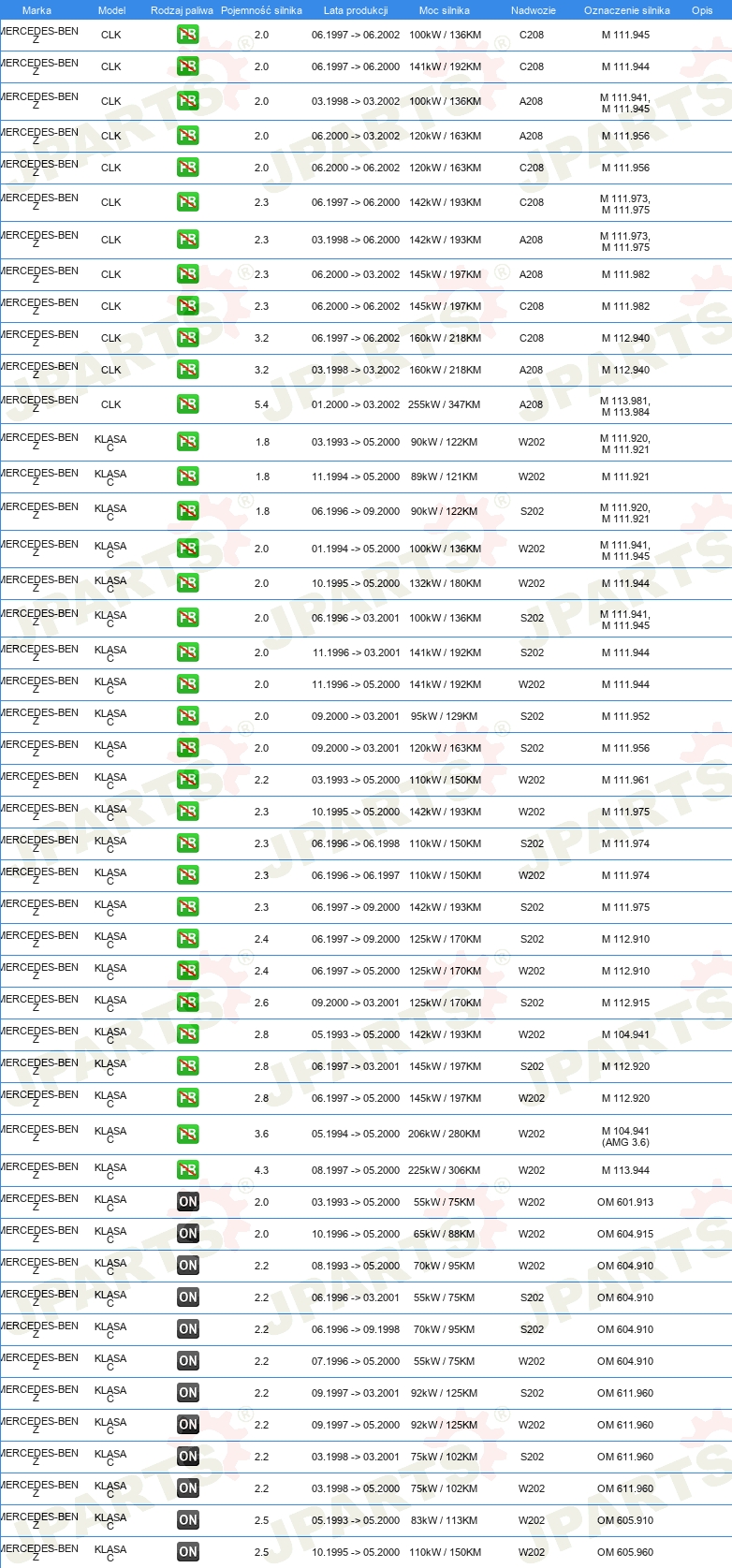
Task: Select petrol icon in CLK C208 M 111.982 row
Action: [x=187, y=307]
